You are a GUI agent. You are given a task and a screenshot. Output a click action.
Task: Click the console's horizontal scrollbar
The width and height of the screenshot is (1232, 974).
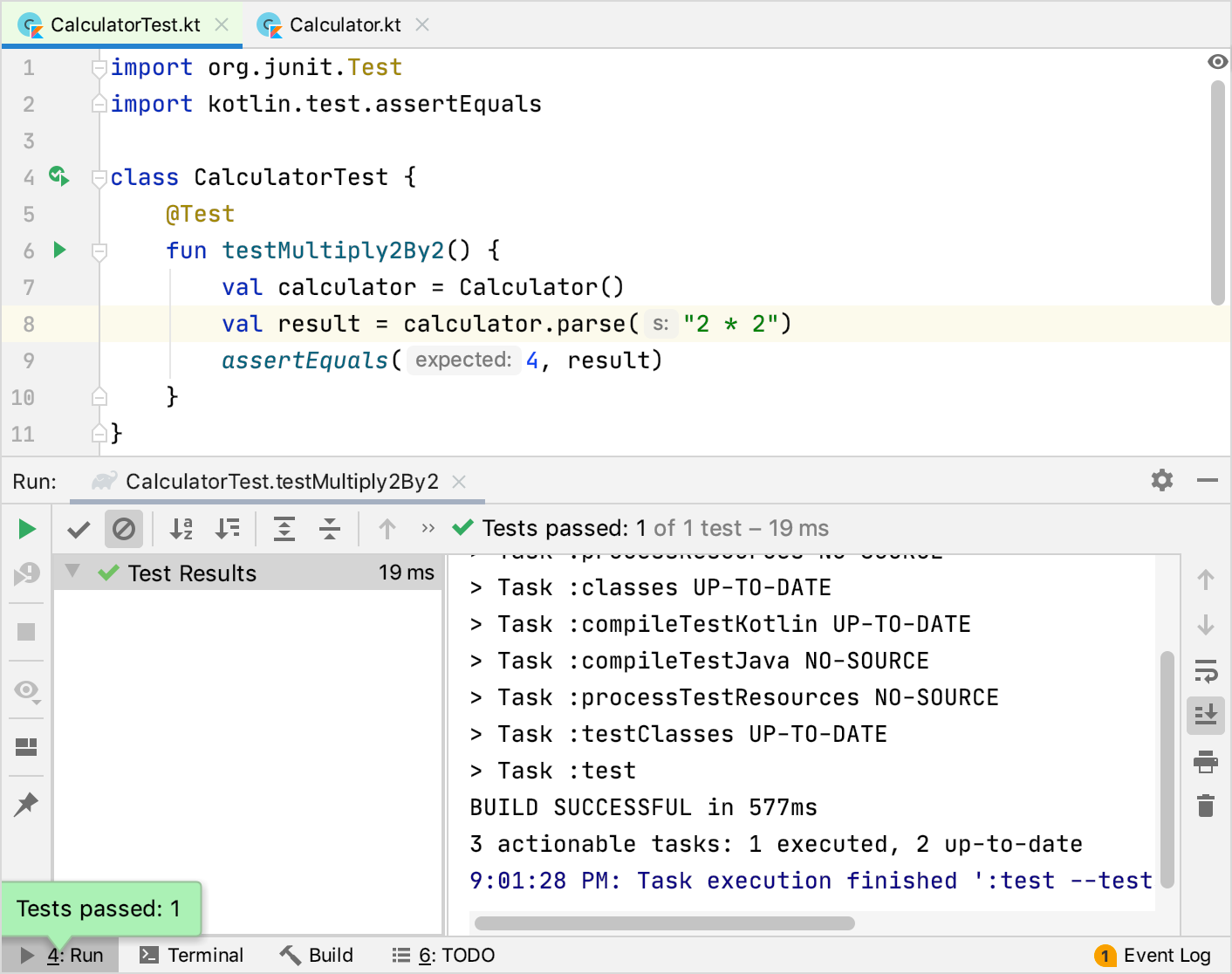663,923
